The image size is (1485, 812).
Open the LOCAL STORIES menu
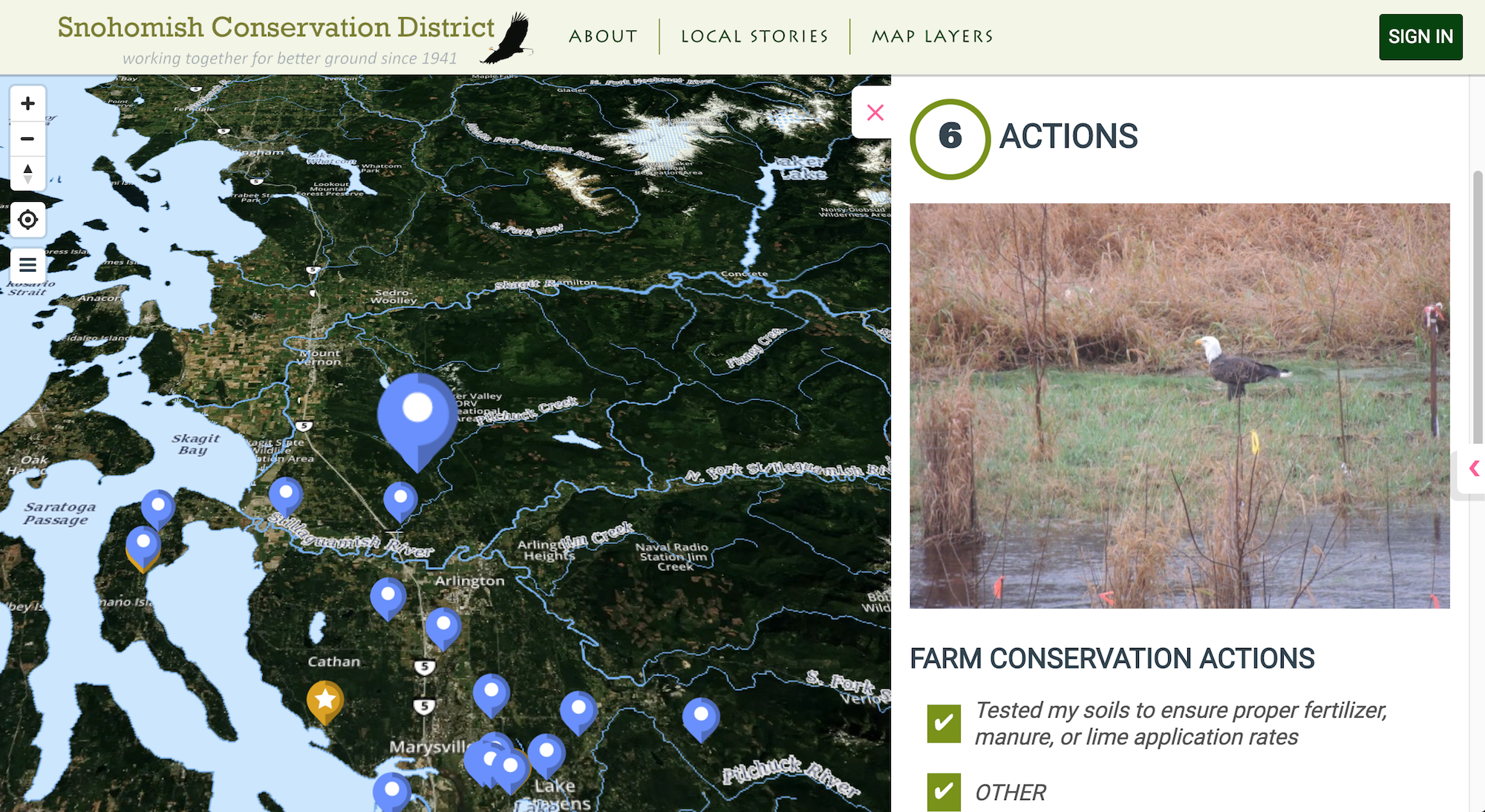(x=754, y=36)
